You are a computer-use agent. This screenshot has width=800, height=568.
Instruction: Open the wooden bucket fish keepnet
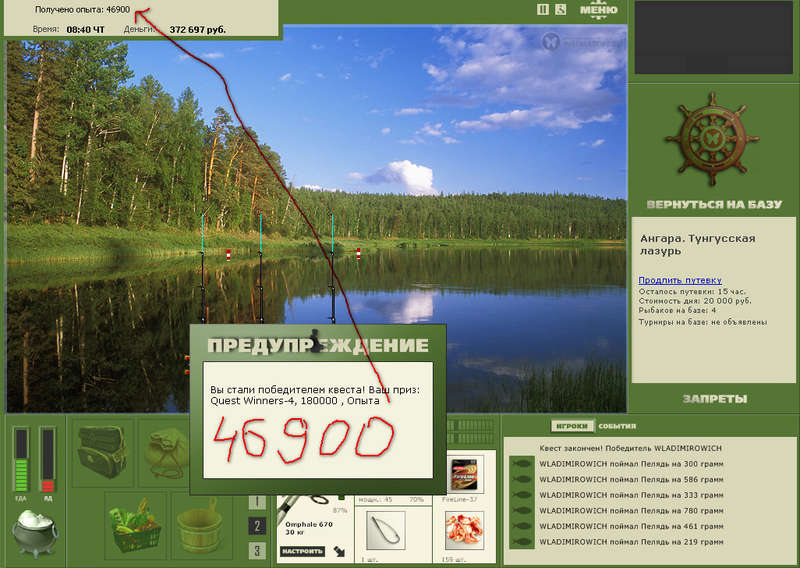coord(200,526)
